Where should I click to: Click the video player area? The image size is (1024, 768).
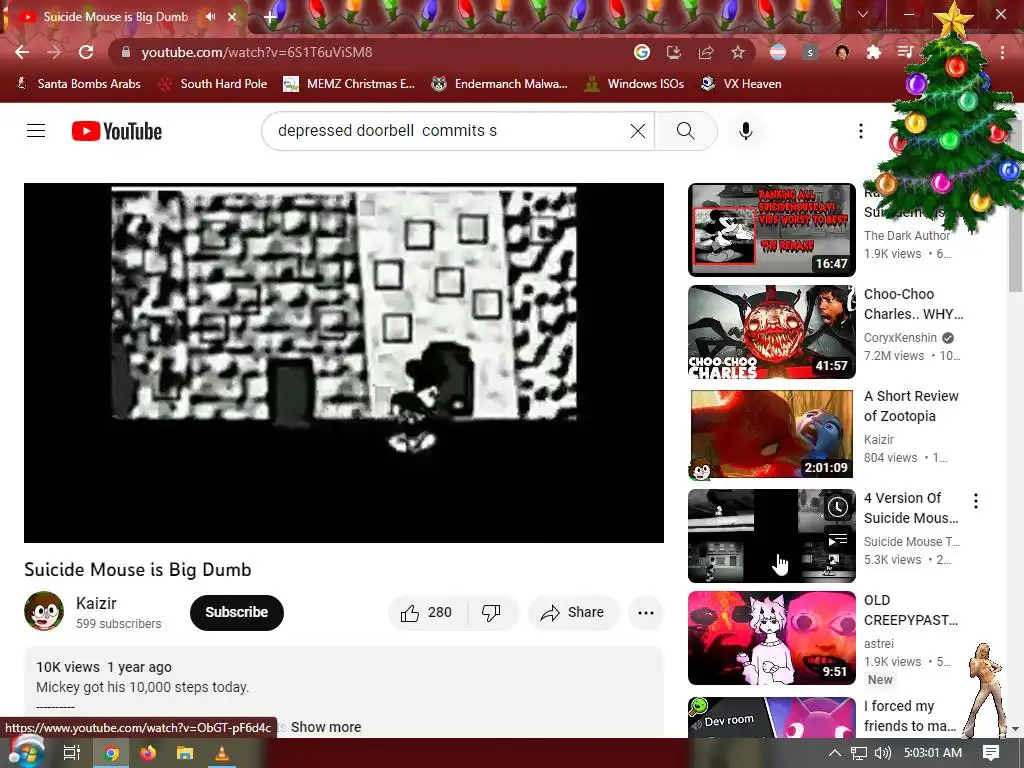(x=344, y=362)
